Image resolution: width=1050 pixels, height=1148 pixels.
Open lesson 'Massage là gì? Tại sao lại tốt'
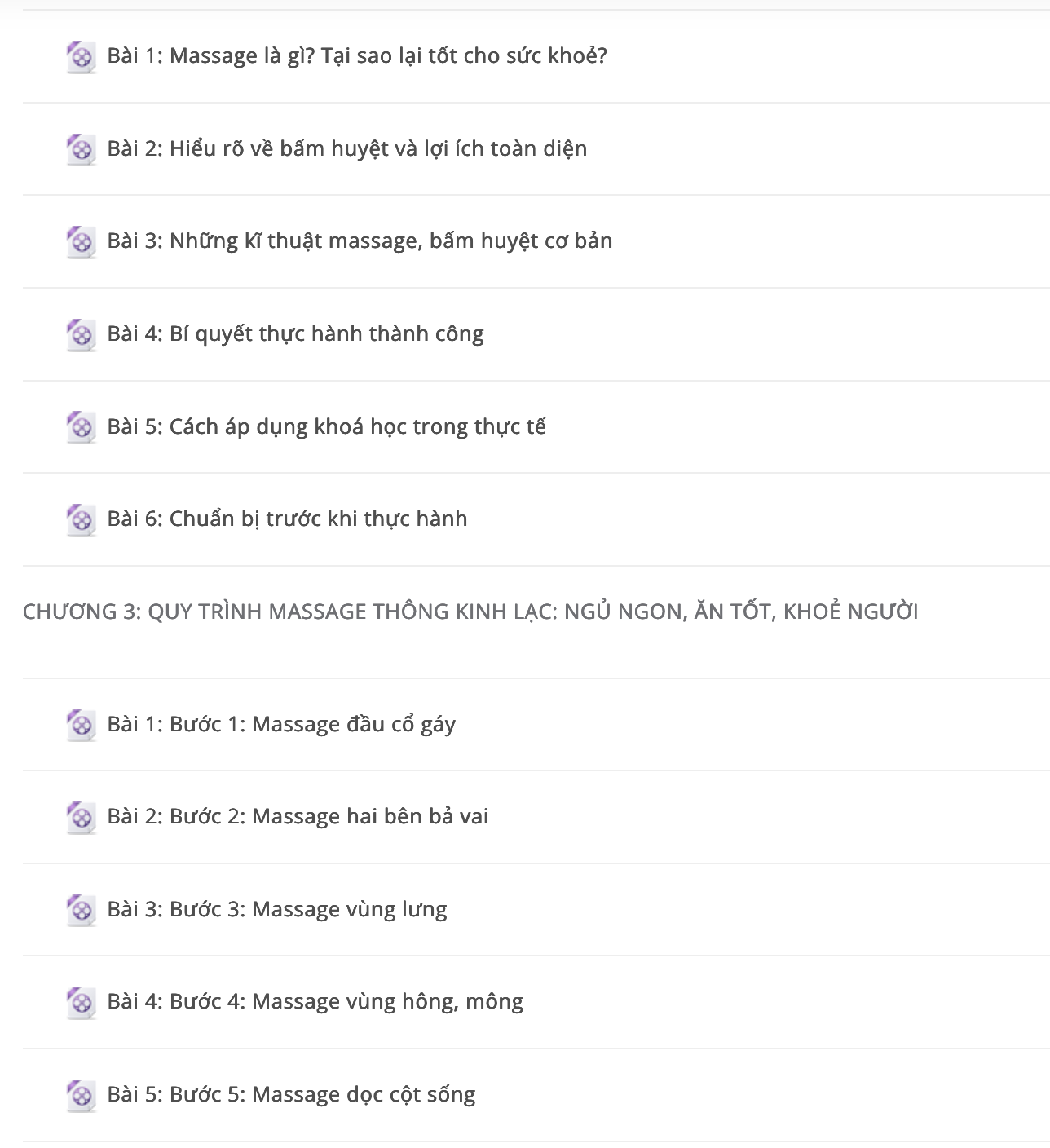click(357, 56)
